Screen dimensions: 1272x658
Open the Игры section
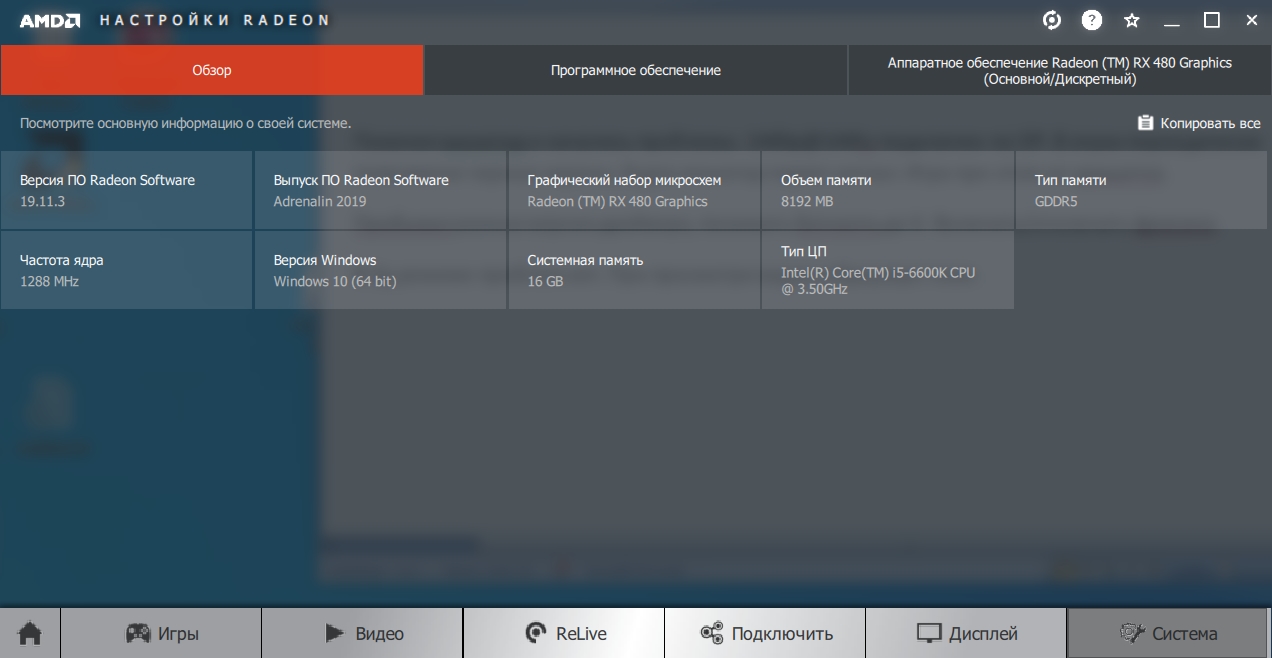click(x=161, y=633)
